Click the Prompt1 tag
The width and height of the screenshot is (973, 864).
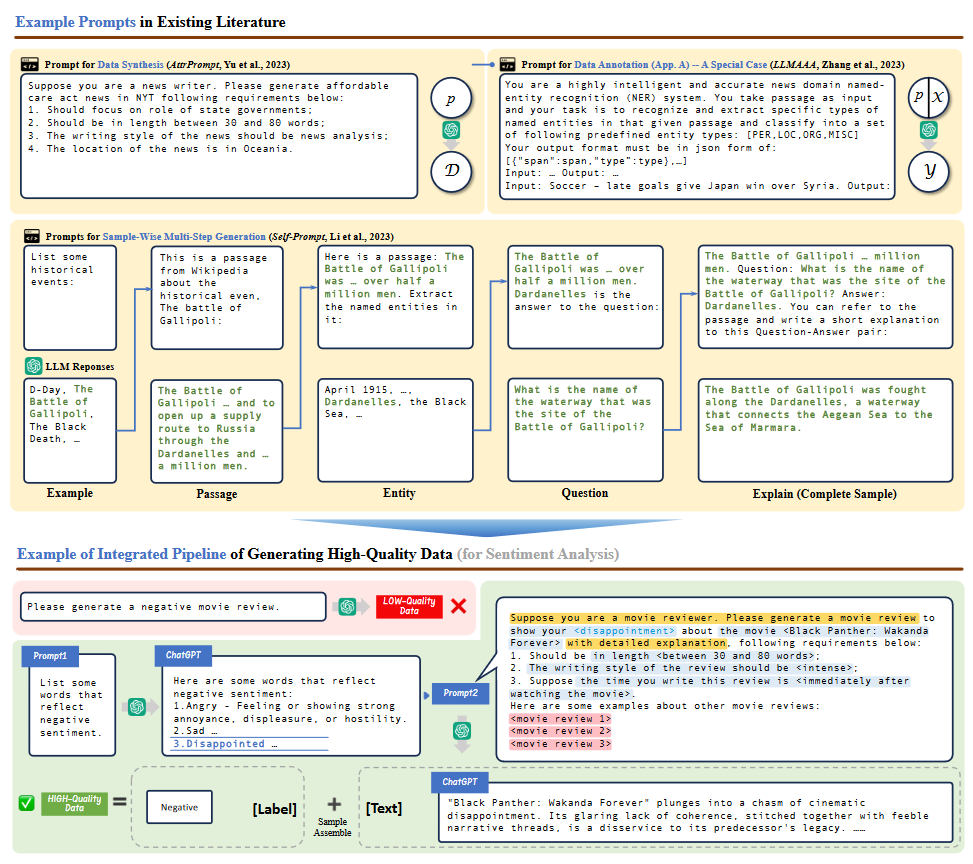50,656
